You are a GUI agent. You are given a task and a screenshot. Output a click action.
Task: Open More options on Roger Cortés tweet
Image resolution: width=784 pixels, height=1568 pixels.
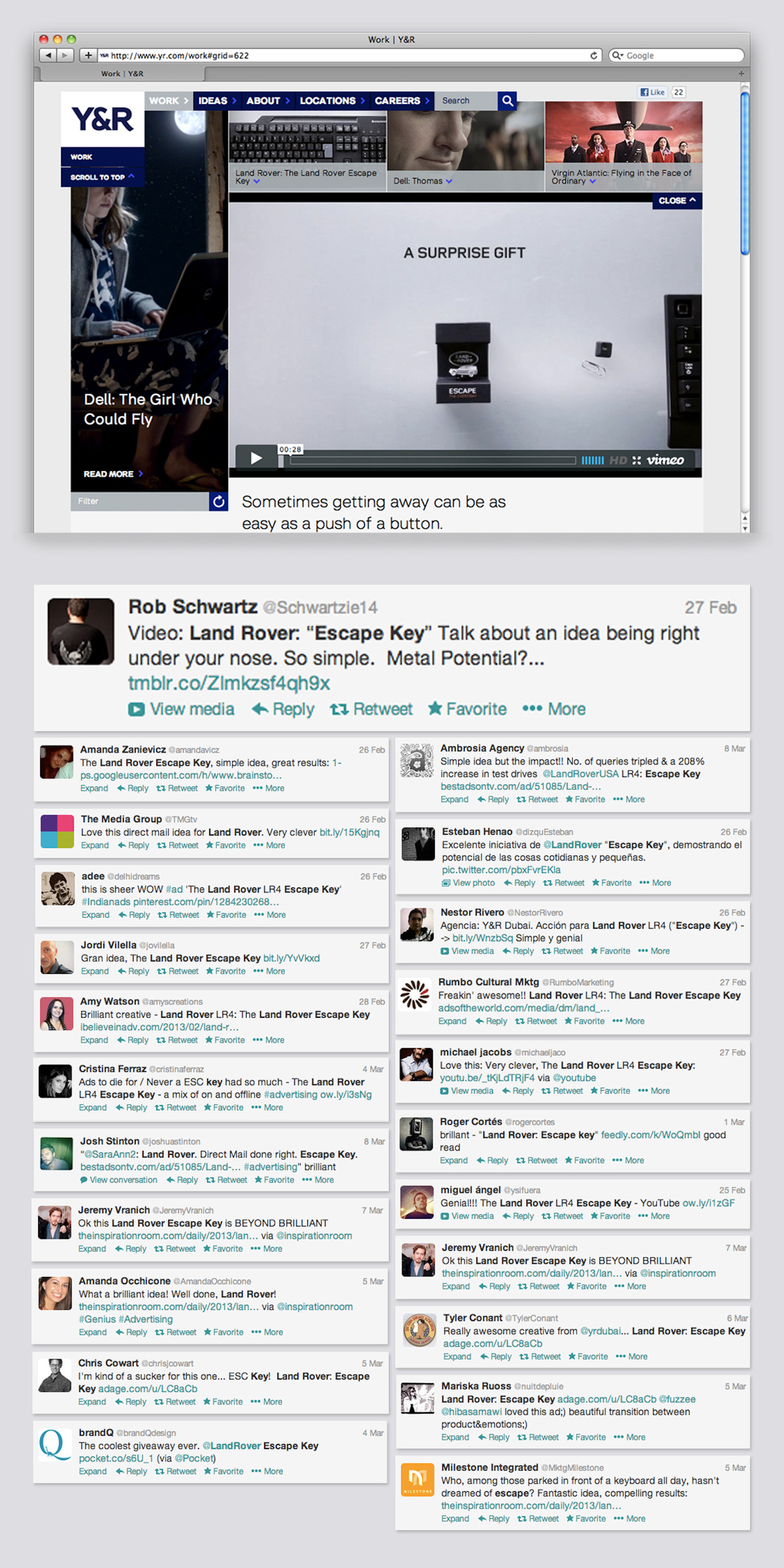pyautogui.click(x=628, y=1160)
